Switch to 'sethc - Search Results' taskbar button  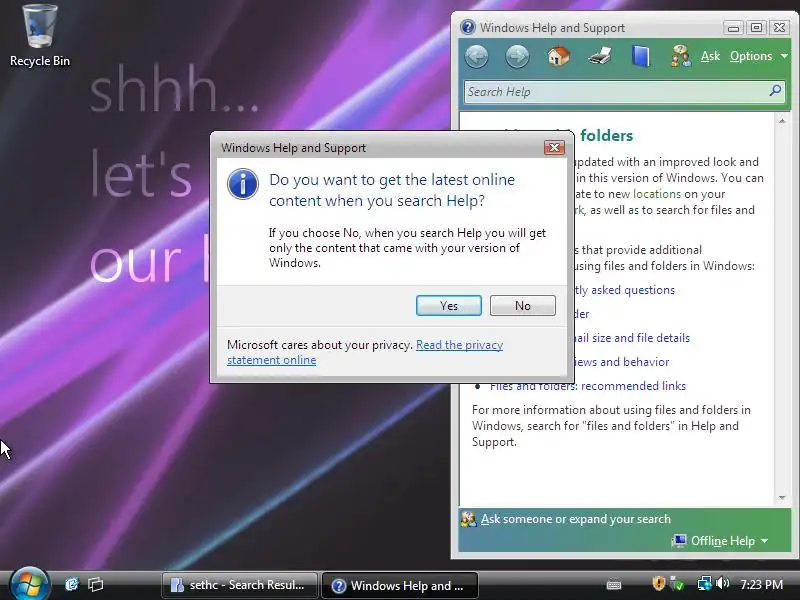(239, 585)
